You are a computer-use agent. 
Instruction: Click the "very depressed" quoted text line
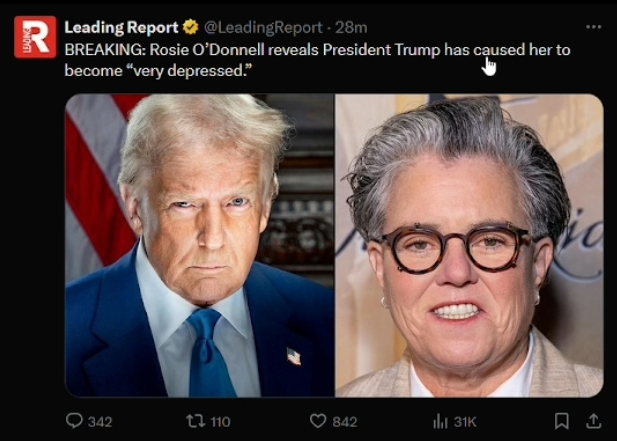tap(158, 71)
